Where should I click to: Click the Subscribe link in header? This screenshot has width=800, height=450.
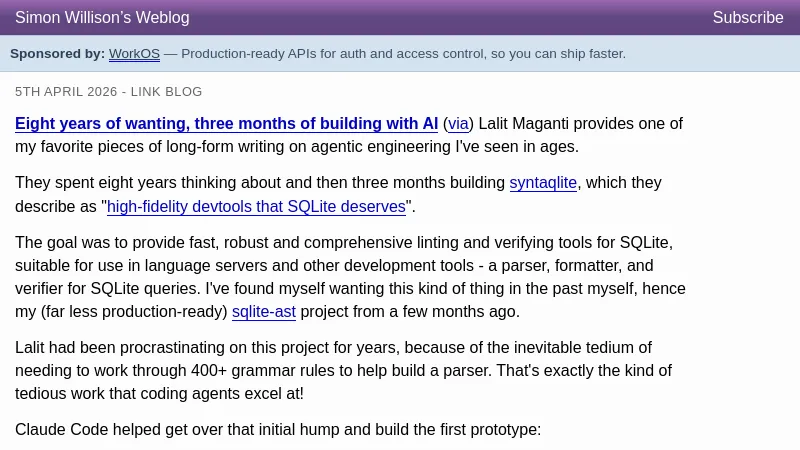[x=747, y=17]
